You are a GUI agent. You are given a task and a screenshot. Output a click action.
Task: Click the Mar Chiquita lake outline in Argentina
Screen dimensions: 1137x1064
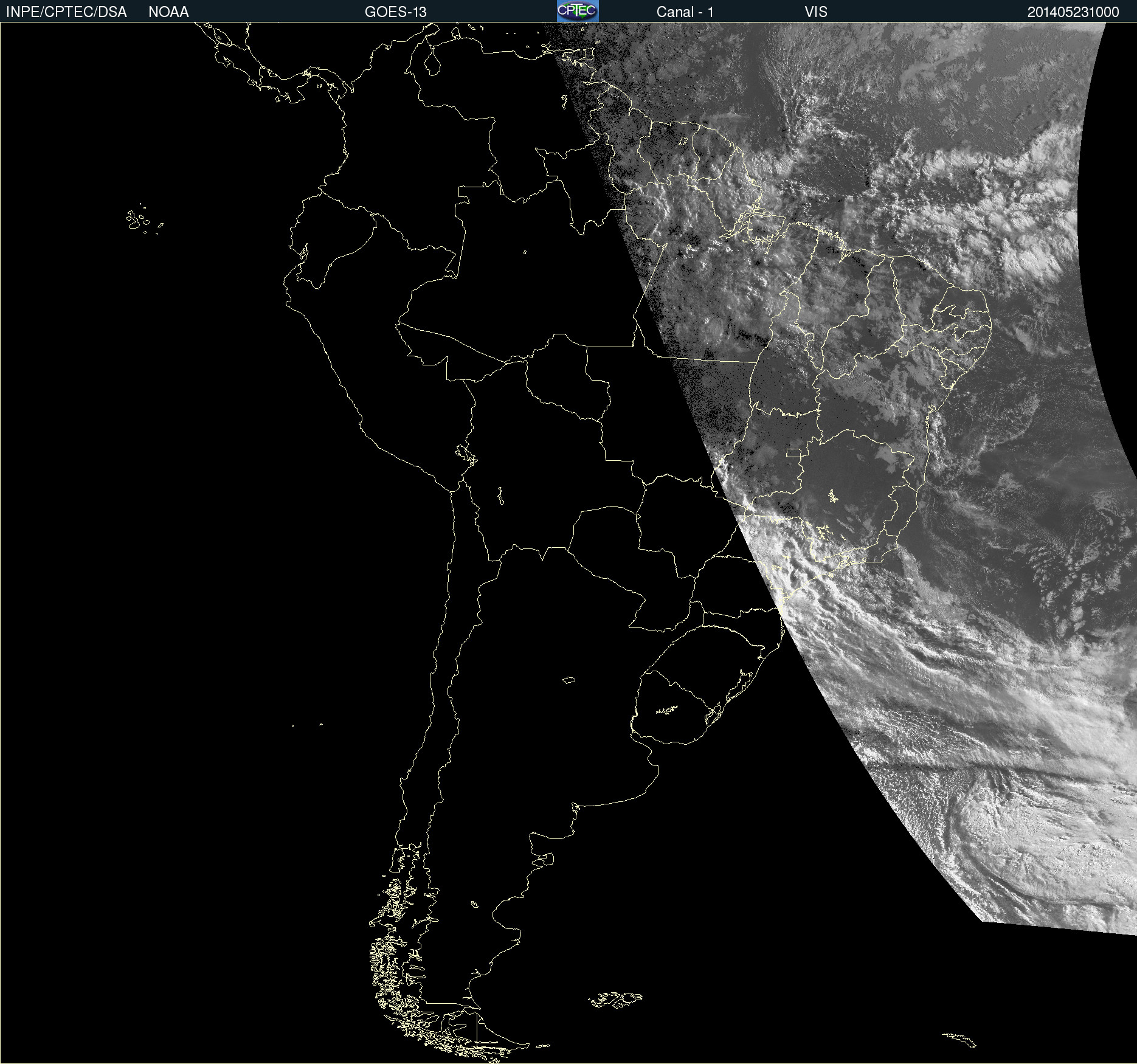568,680
